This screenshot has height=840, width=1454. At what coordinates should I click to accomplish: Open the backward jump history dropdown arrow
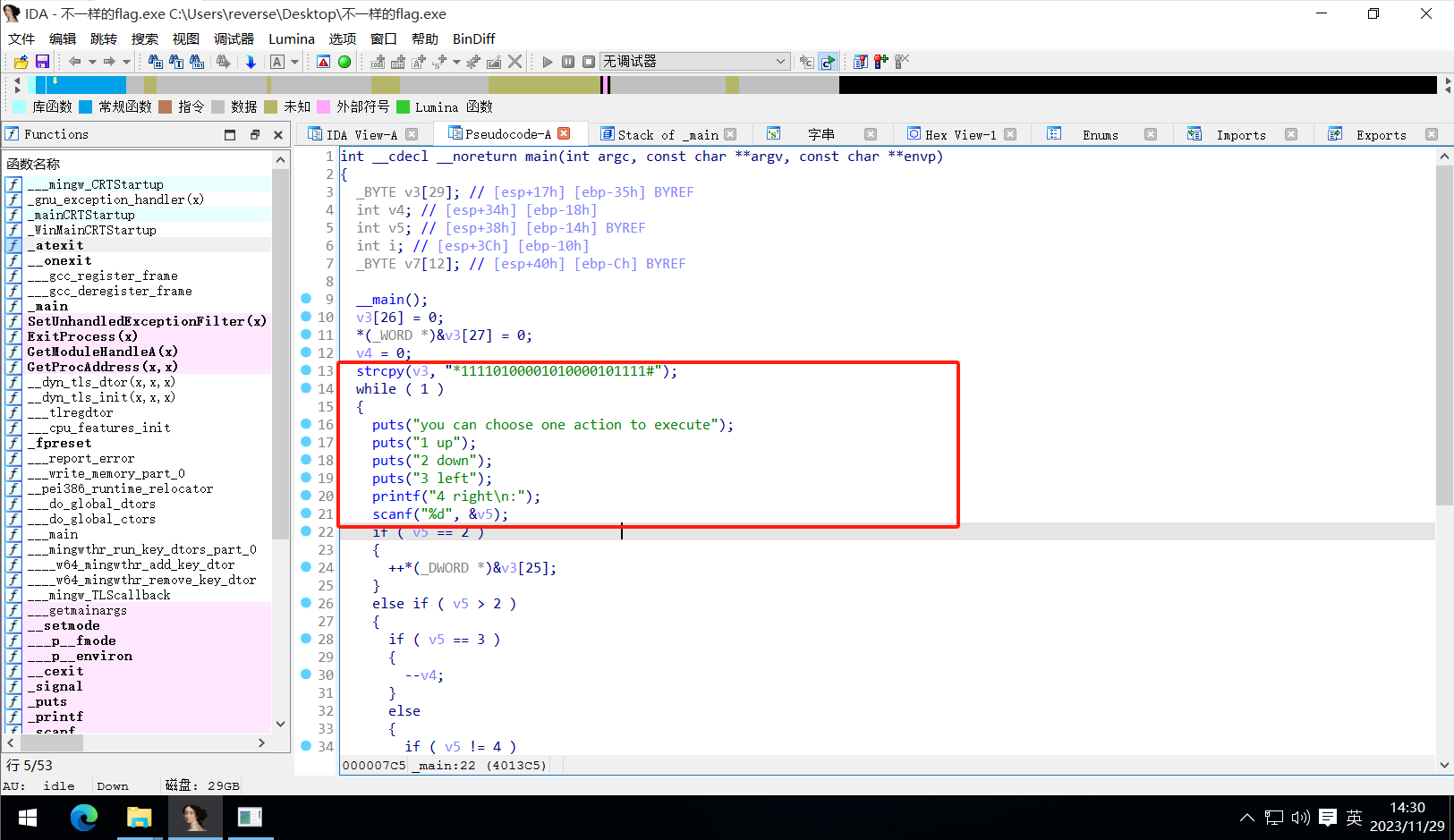click(92, 62)
